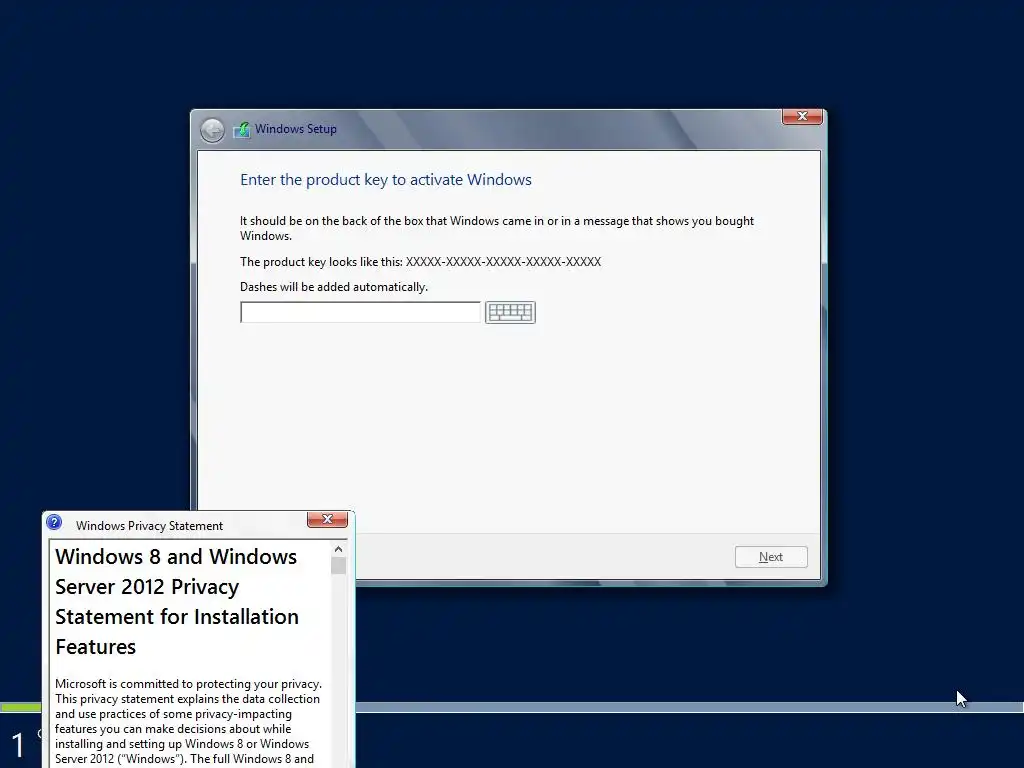This screenshot has width=1024, height=768.
Task: Click the "Windows Privacy Statement" title bar text
Action: (x=150, y=526)
